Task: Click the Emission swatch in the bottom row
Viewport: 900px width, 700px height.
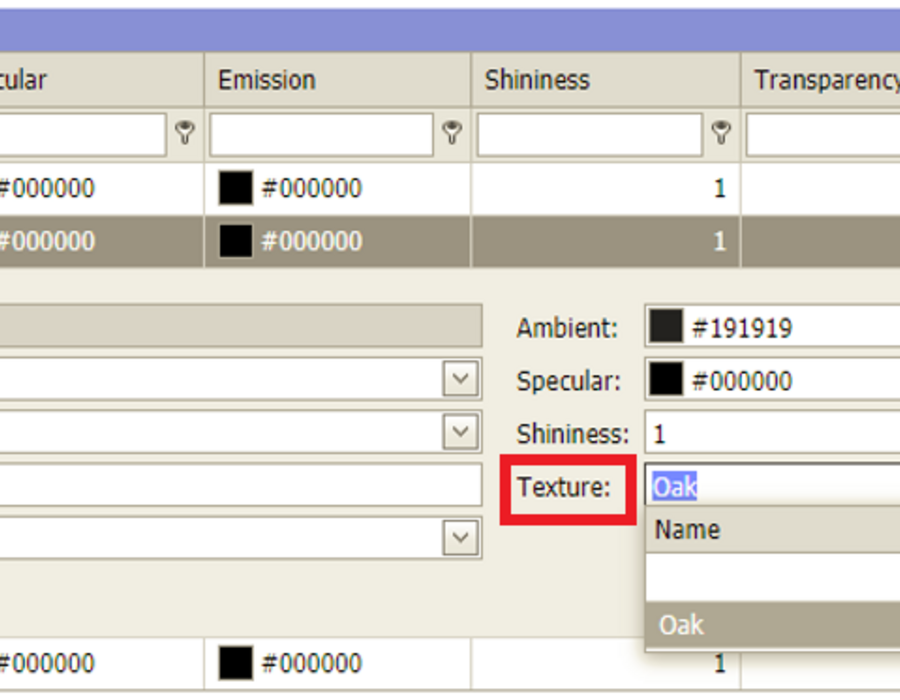Action: click(x=235, y=663)
